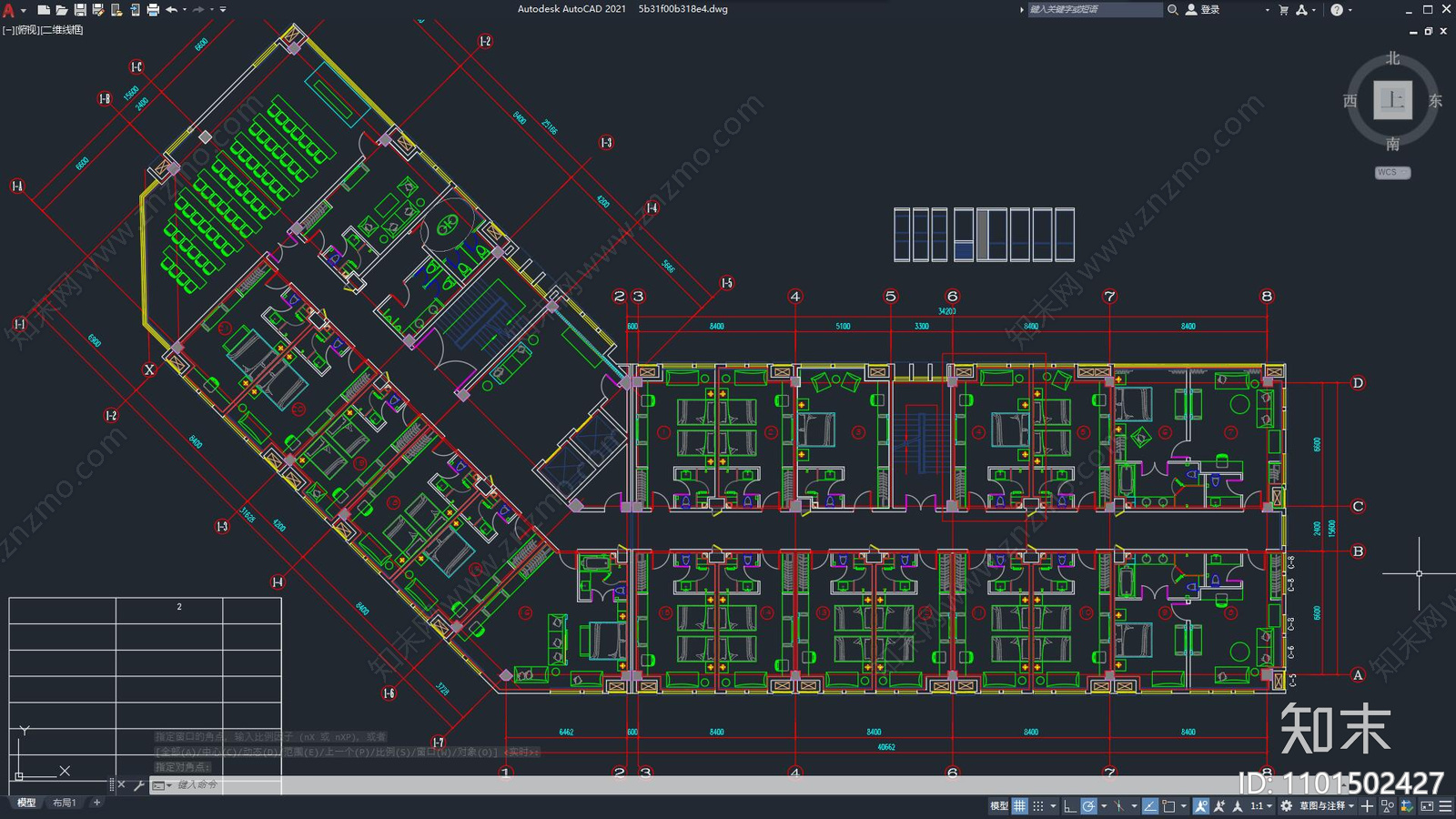
Task: Toggle Ortho mode in status bar
Action: (1070, 806)
